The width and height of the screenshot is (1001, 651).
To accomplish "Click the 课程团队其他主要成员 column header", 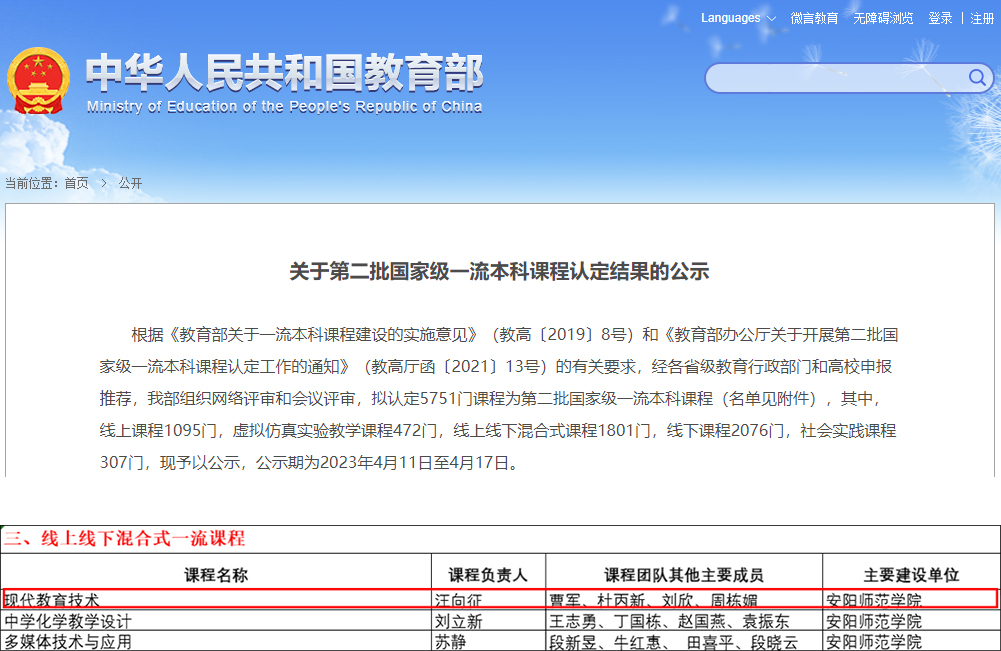I will pyautogui.click(x=684, y=574).
